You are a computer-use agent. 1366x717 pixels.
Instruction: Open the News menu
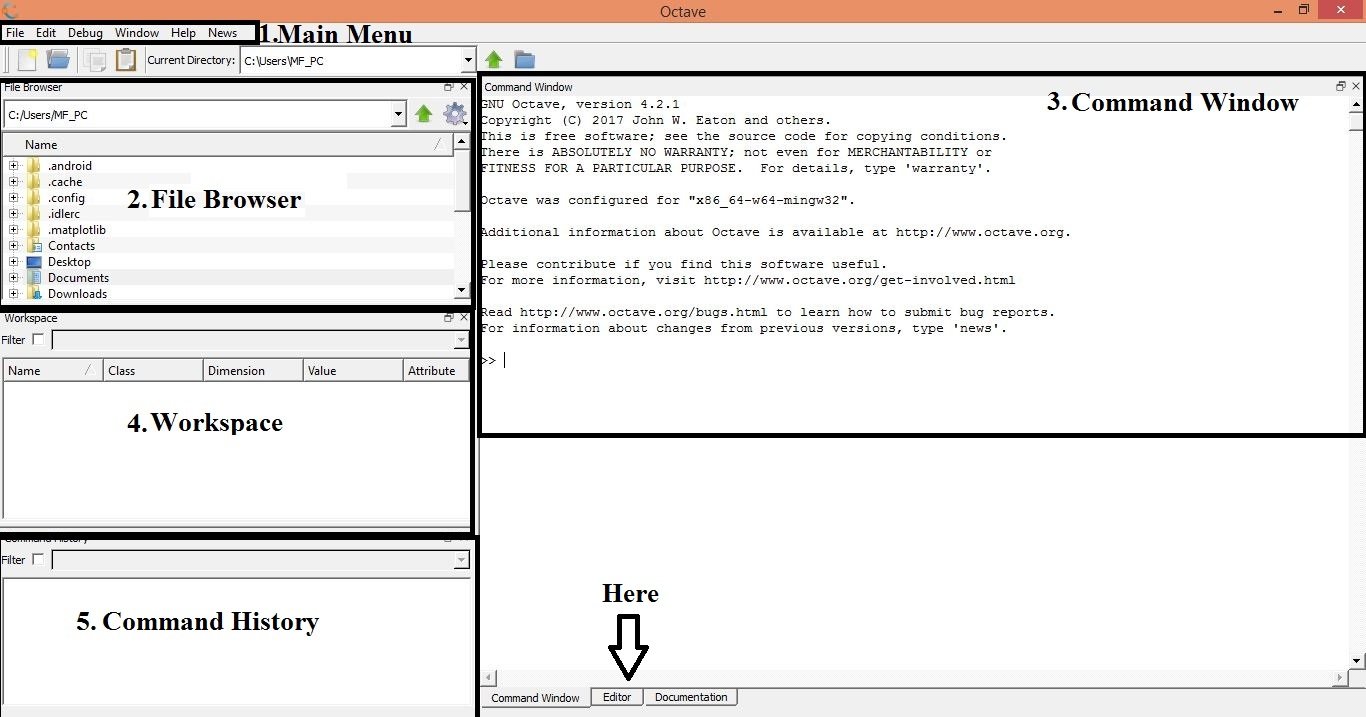[222, 33]
